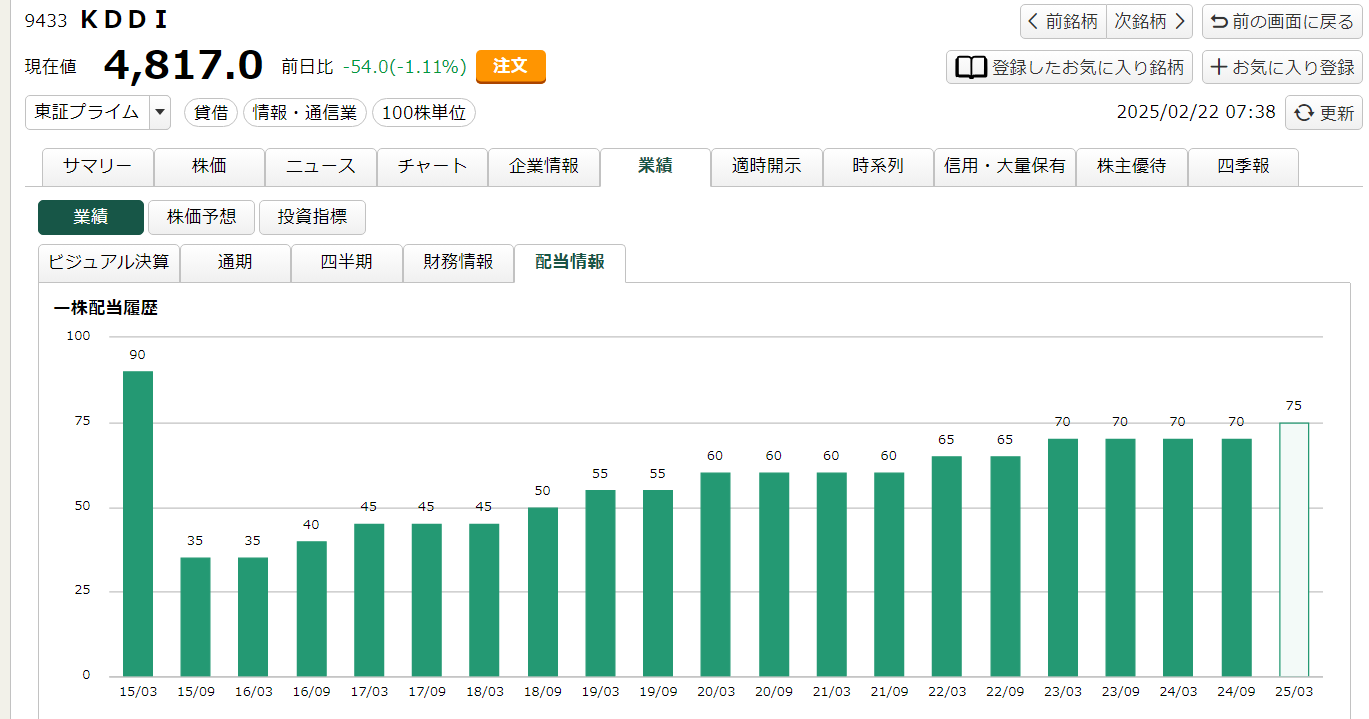Click the 19/03 dividend bar

(x=601, y=583)
